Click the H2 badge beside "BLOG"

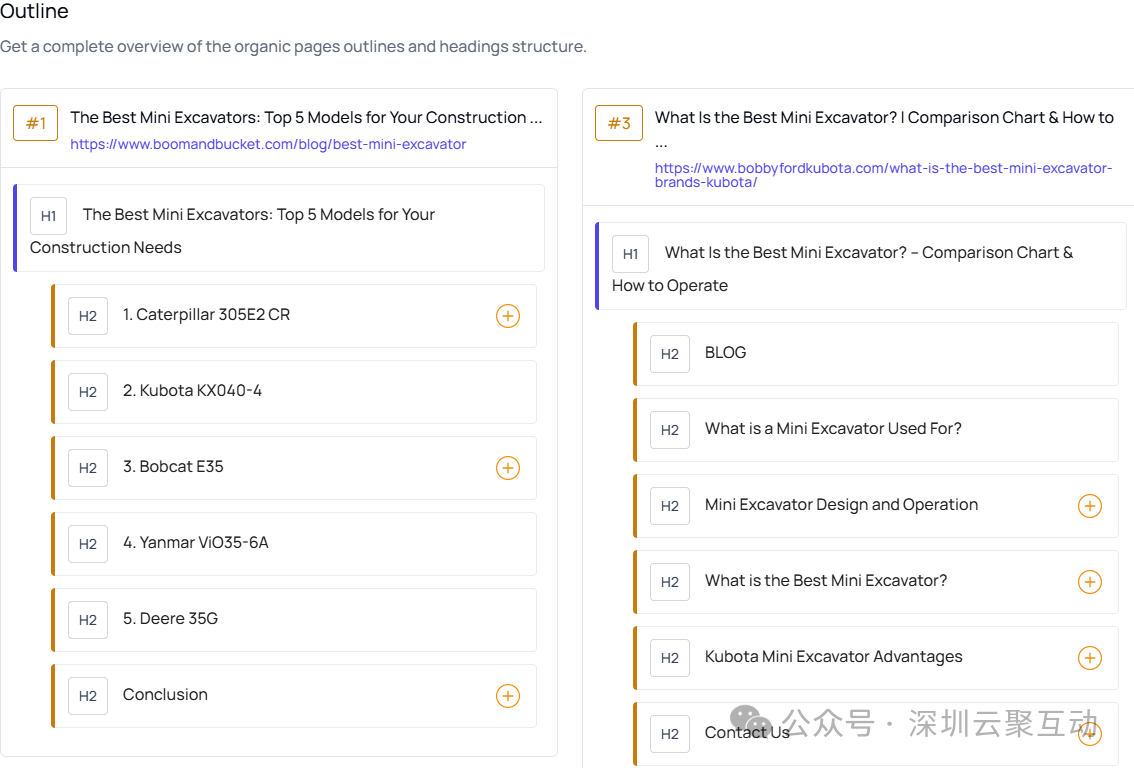click(670, 354)
